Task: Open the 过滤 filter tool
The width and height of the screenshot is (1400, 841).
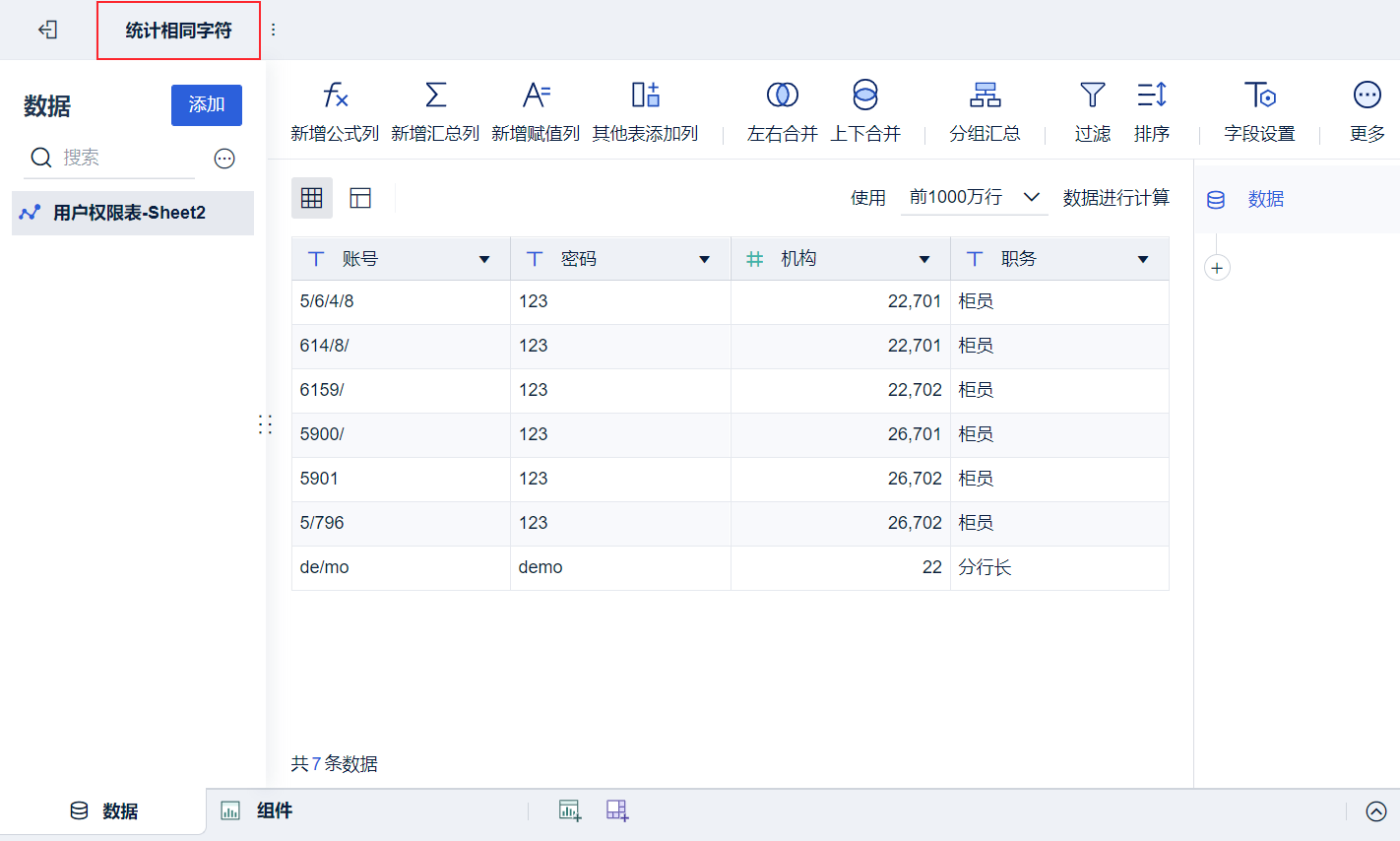Action: click(x=1093, y=111)
